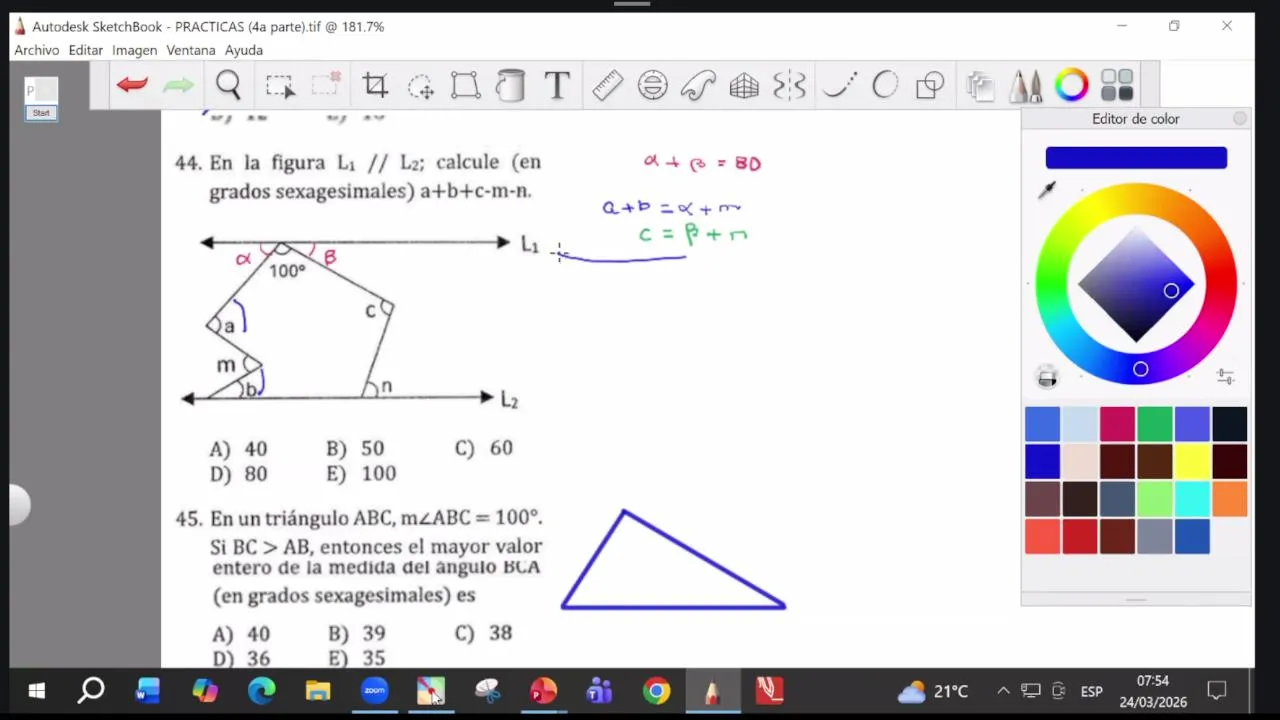The width and height of the screenshot is (1280, 720).
Task: Open the Layer Editor panel
Action: (x=980, y=86)
